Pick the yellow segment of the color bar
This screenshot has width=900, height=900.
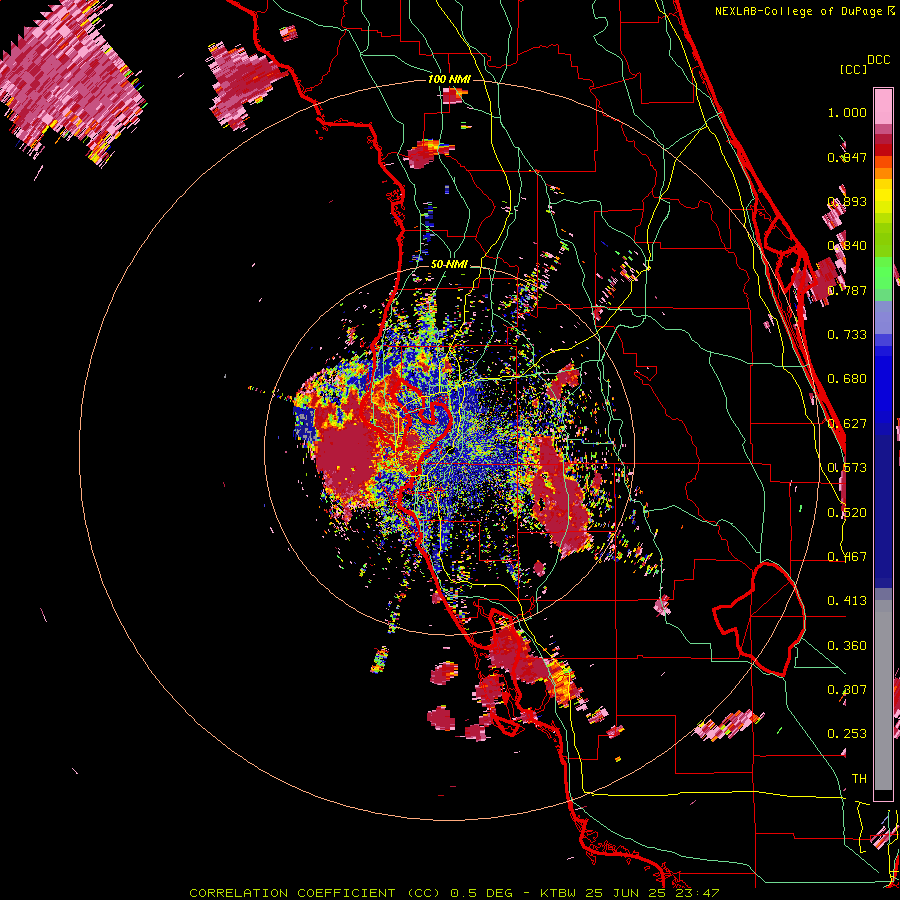(883, 197)
